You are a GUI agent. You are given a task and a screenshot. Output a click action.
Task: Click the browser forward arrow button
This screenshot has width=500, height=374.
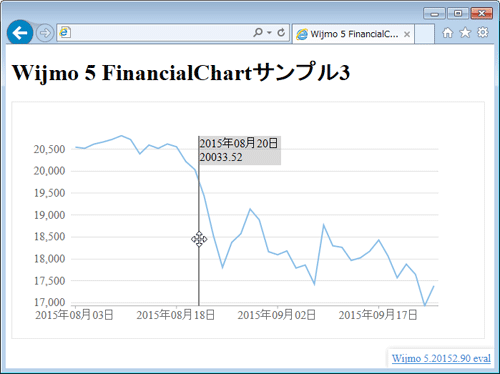[45, 33]
